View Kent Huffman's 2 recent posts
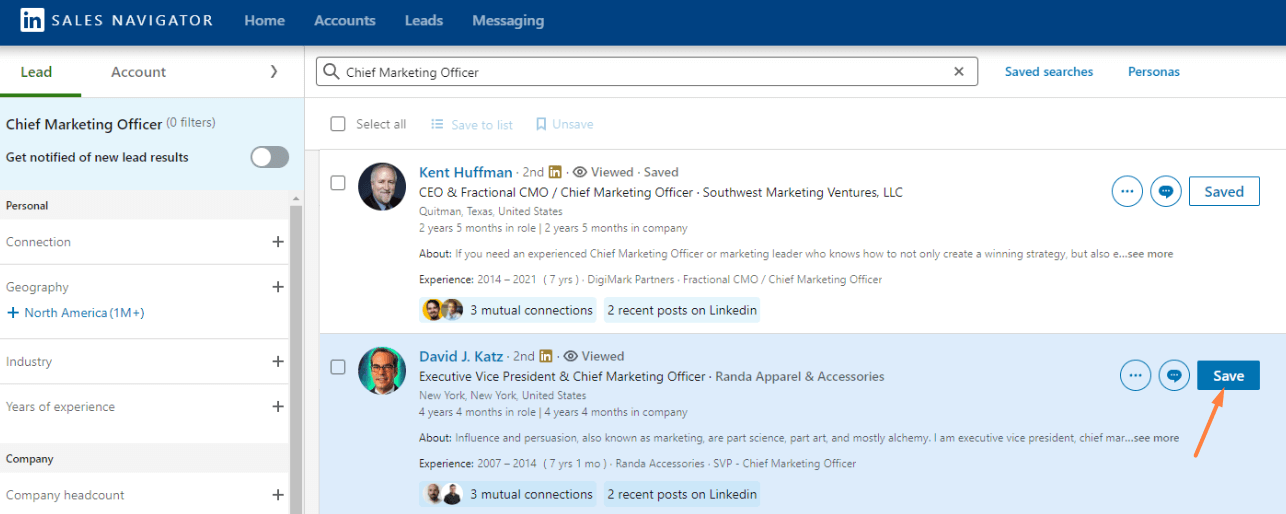The width and height of the screenshot is (1286, 514). 682,310
